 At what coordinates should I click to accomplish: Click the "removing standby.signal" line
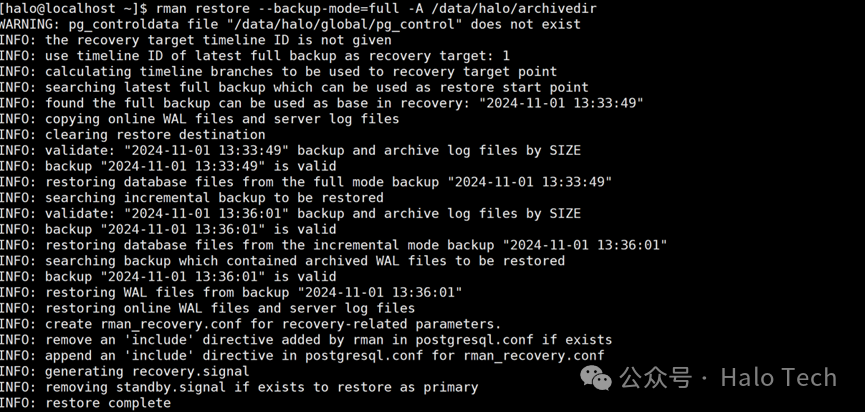(240, 387)
